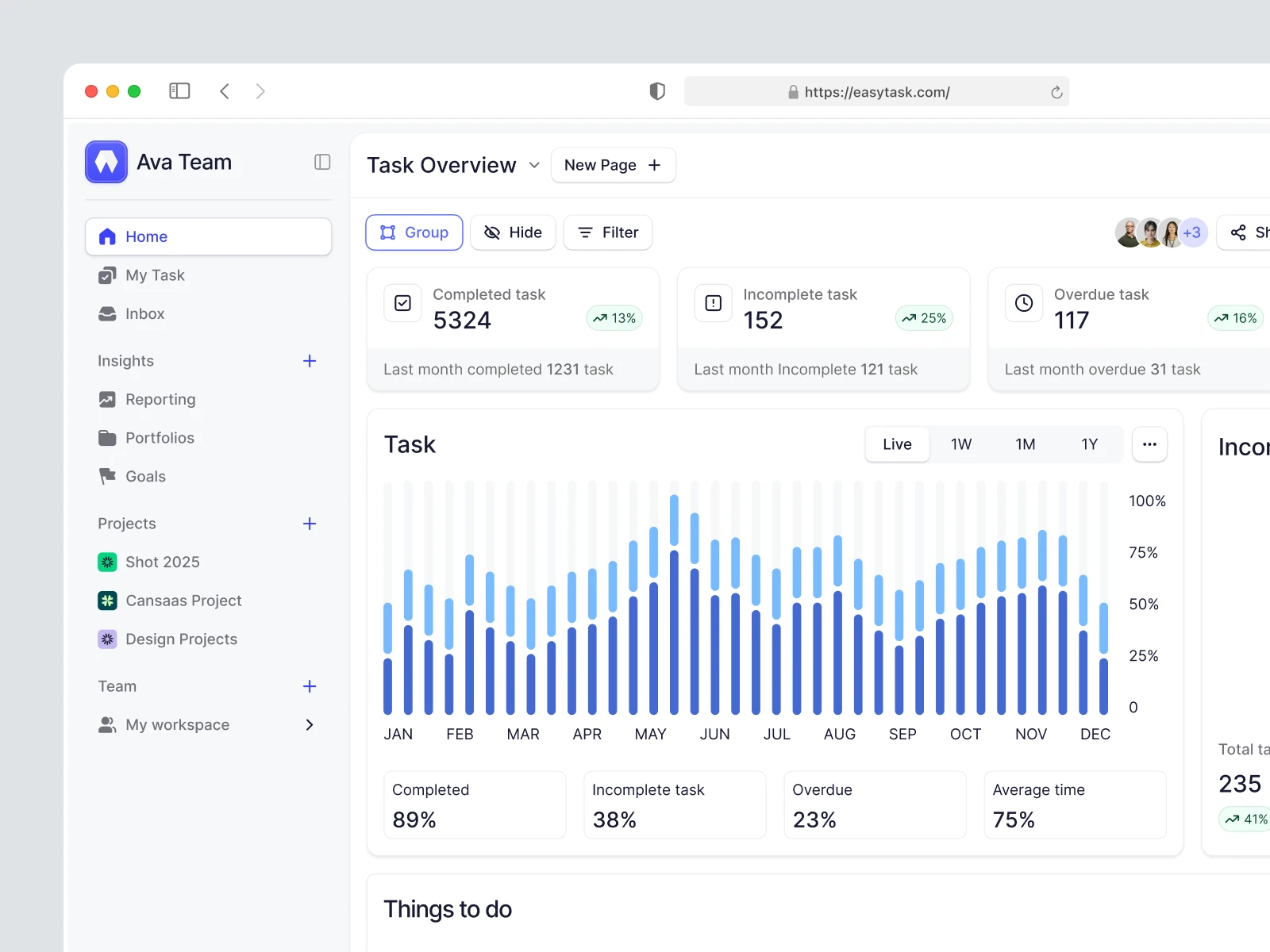Open Reporting in the sidebar
Viewport: 1270px width, 952px height.
click(208, 399)
